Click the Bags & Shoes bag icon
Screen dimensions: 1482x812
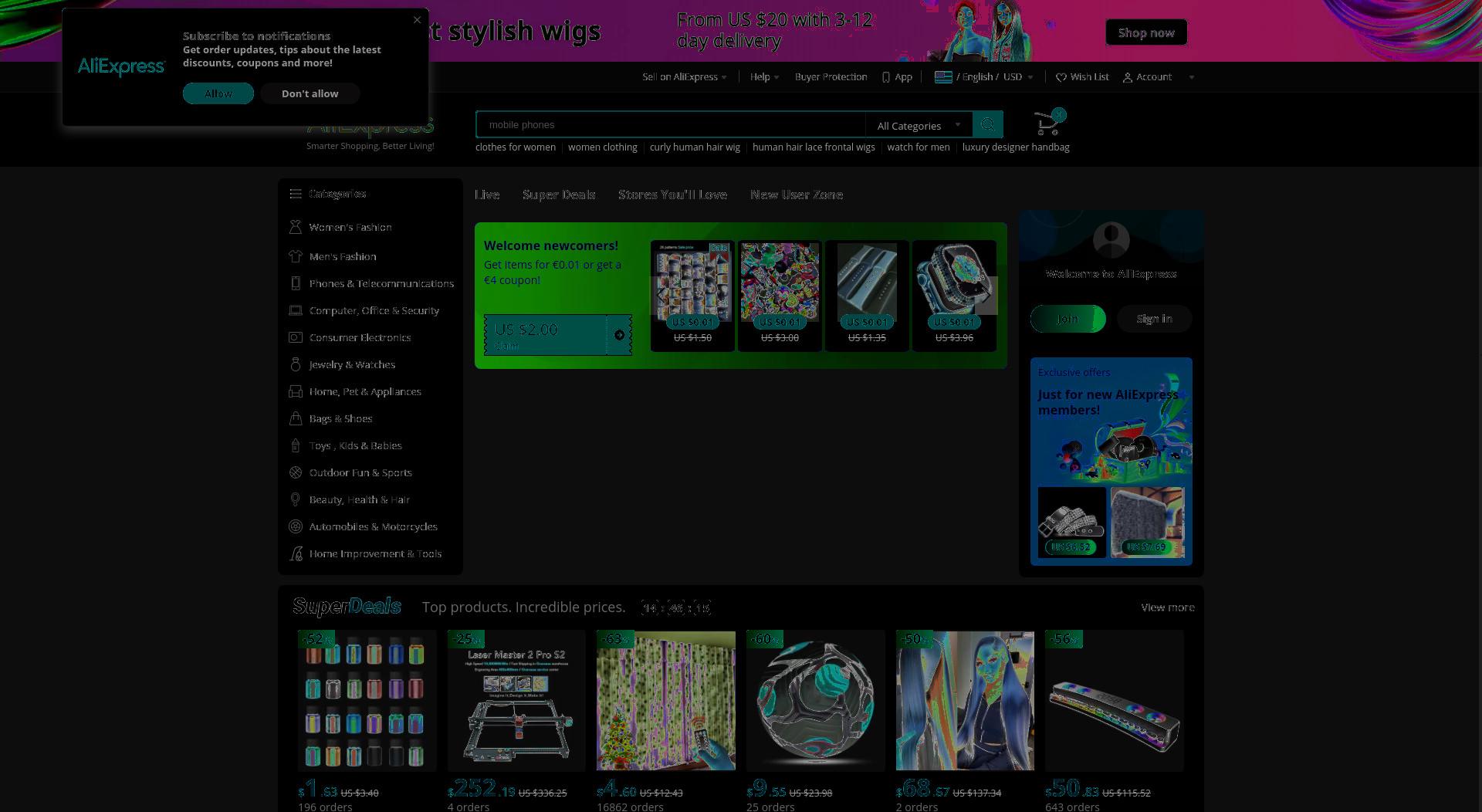pos(296,418)
